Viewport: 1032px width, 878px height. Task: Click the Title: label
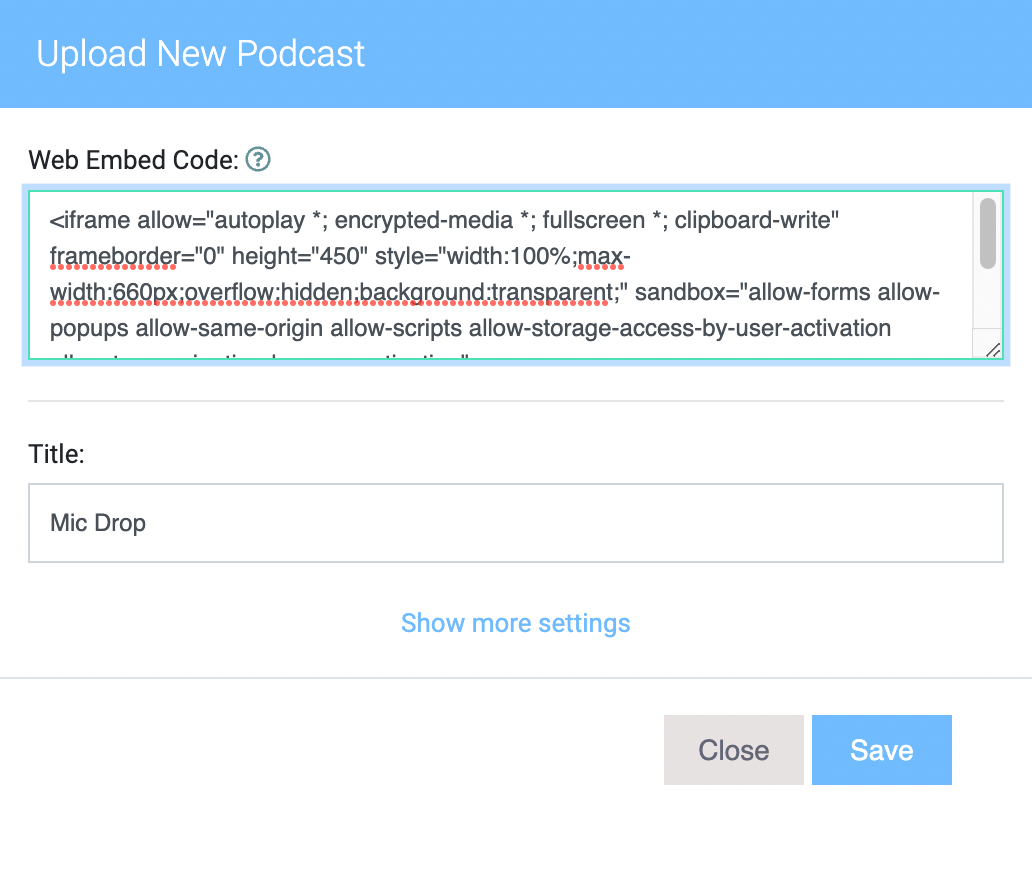57,454
